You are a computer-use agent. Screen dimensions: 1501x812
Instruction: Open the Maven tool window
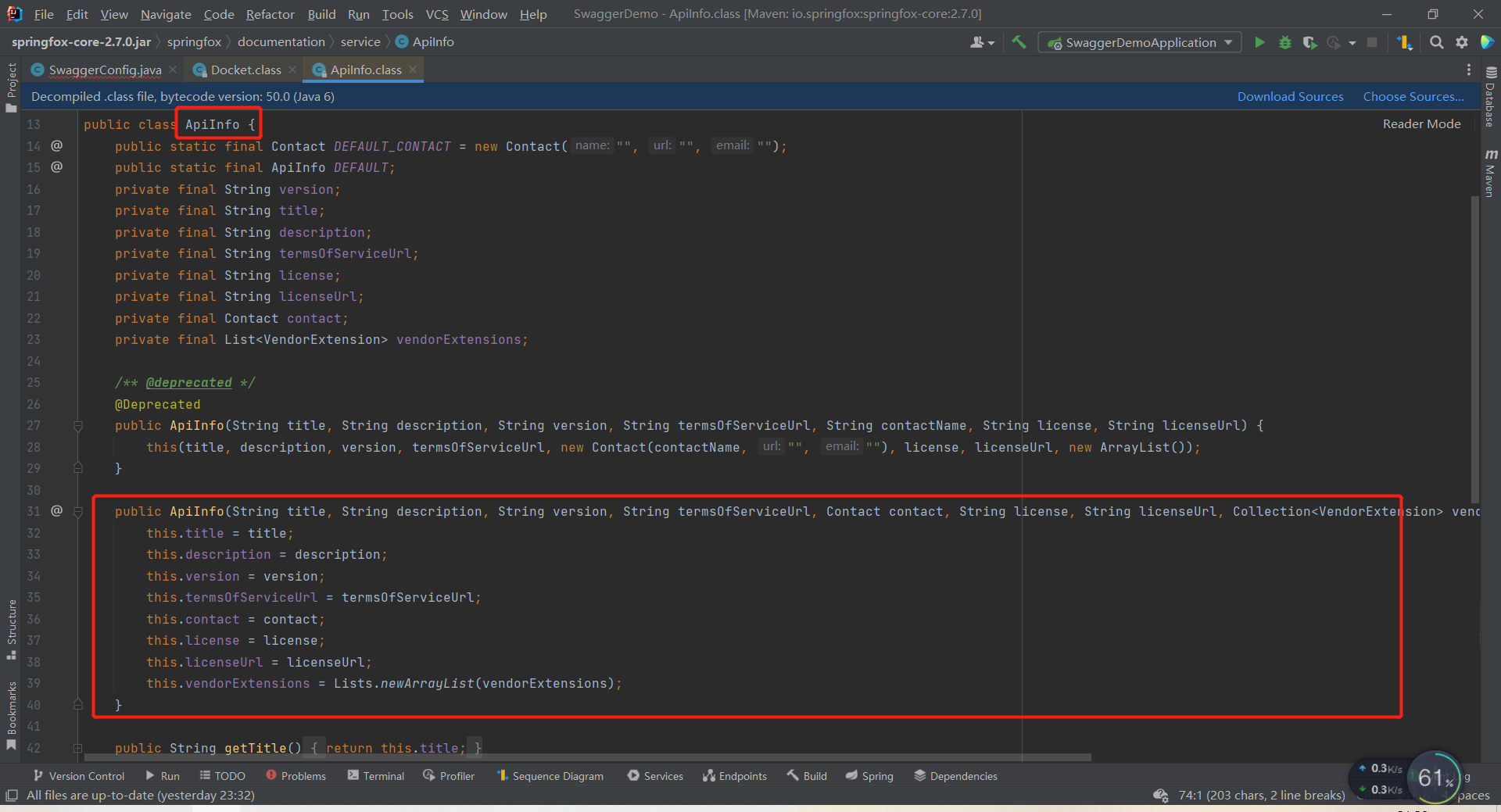[1490, 173]
